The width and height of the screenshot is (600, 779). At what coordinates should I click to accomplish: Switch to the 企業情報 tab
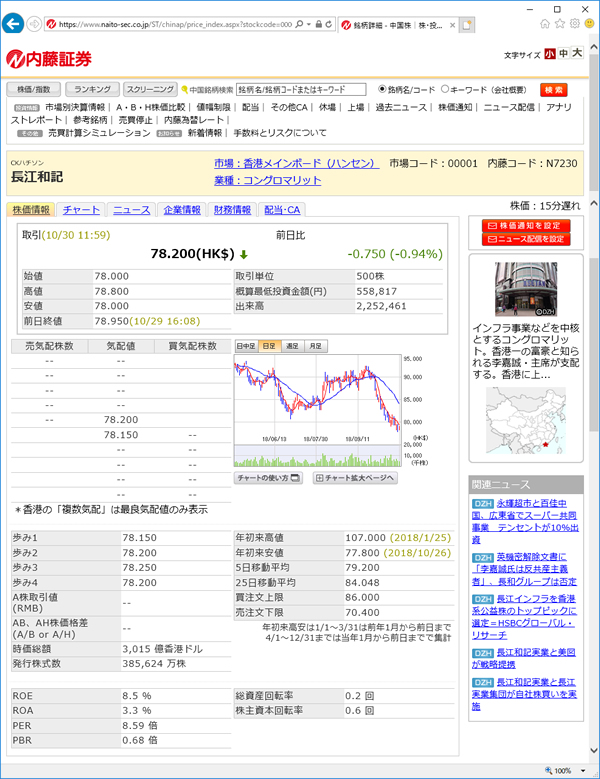coord(181,210)
